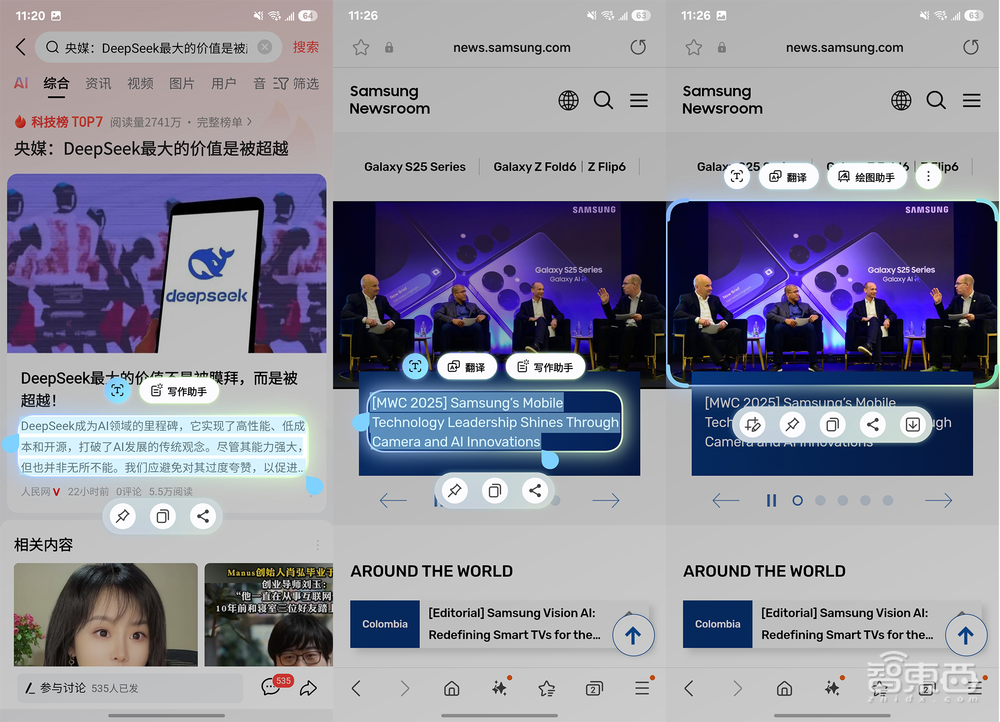Open the 筛选 filter options

[x=297, y=84]
